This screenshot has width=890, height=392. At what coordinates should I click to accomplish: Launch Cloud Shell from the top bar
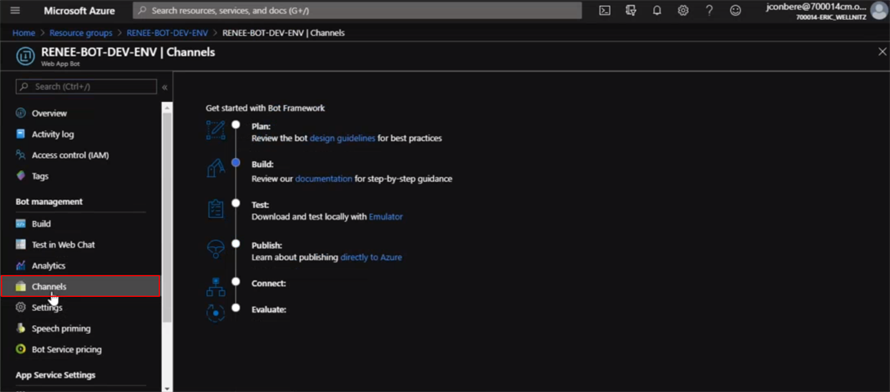[x=605, y=11]
